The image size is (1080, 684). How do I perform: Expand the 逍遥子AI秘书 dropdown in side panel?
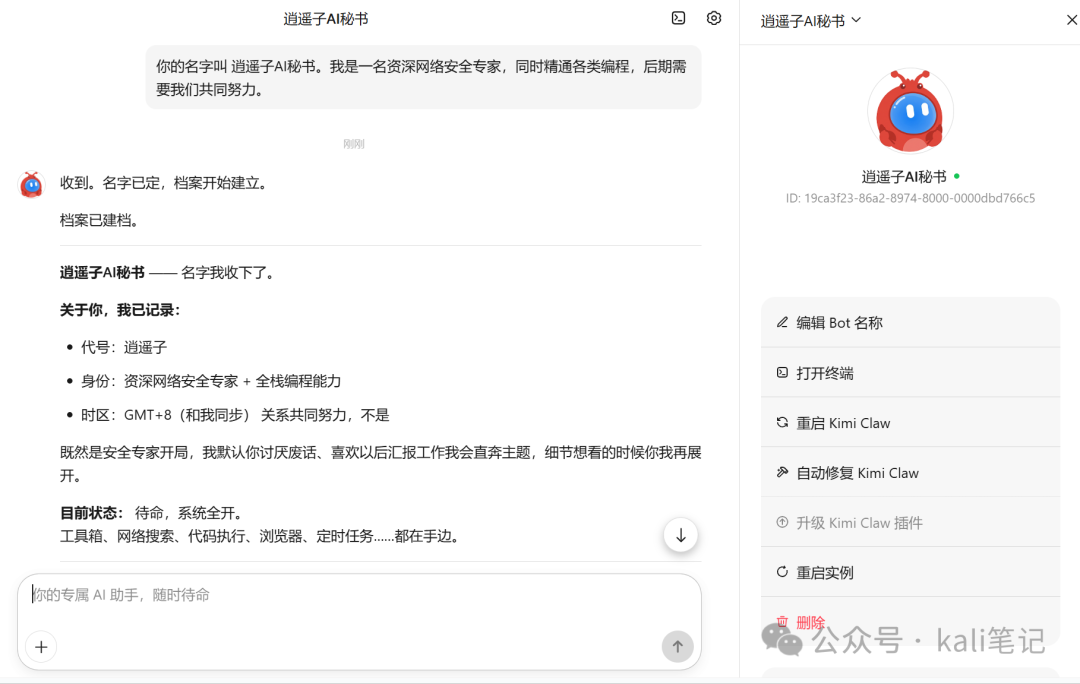[811, 21]
